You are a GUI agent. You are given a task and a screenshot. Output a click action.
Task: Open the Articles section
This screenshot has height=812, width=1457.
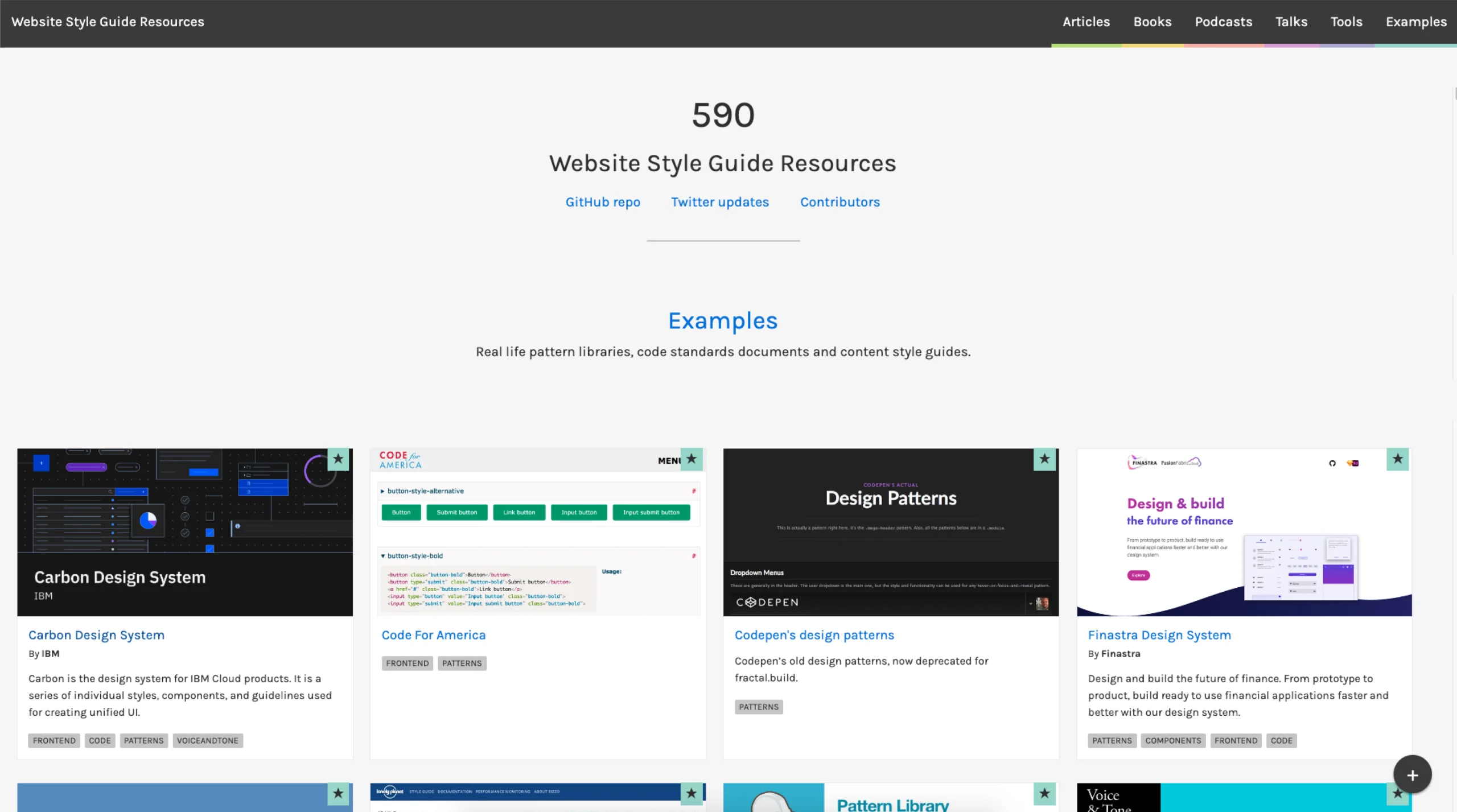click(1086, 22)
